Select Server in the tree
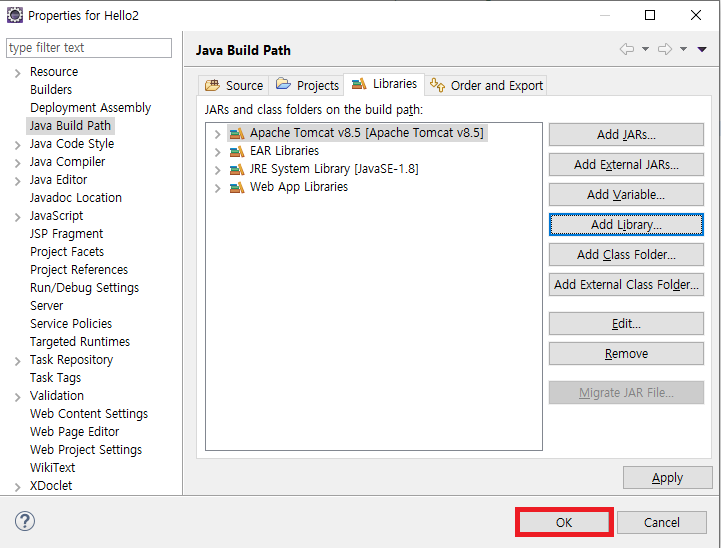This screenshot has width=721, height=548. pos(46,306)
